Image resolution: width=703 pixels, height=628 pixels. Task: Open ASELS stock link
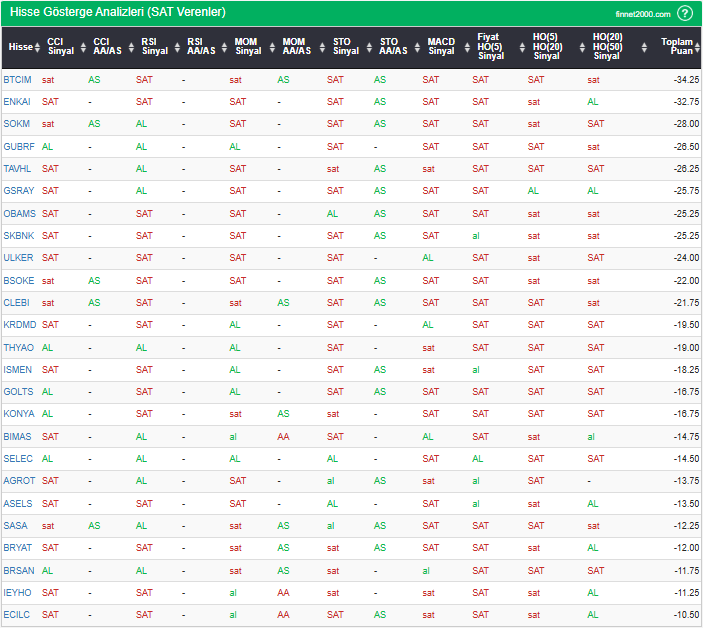[x=18, y=503]
